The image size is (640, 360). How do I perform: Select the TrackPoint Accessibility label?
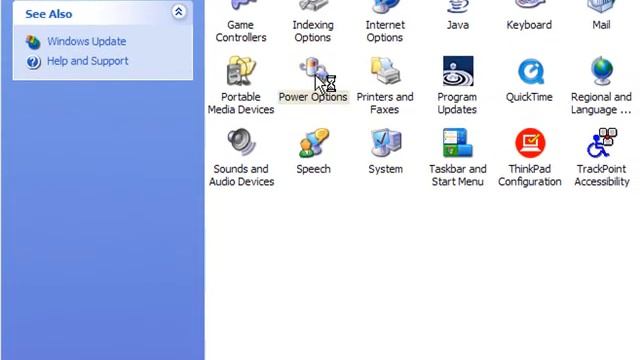(x=602, y=175)
